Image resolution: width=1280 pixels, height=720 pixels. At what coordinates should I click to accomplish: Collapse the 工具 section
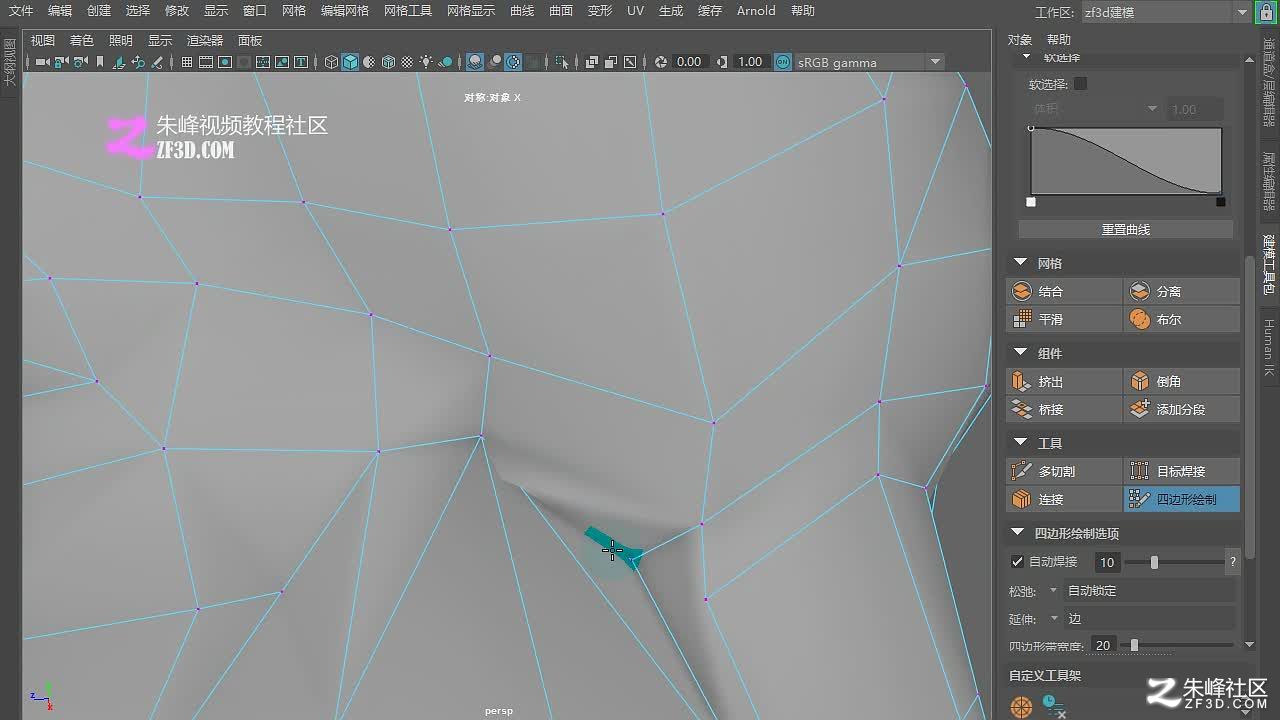coord(1020,443)
